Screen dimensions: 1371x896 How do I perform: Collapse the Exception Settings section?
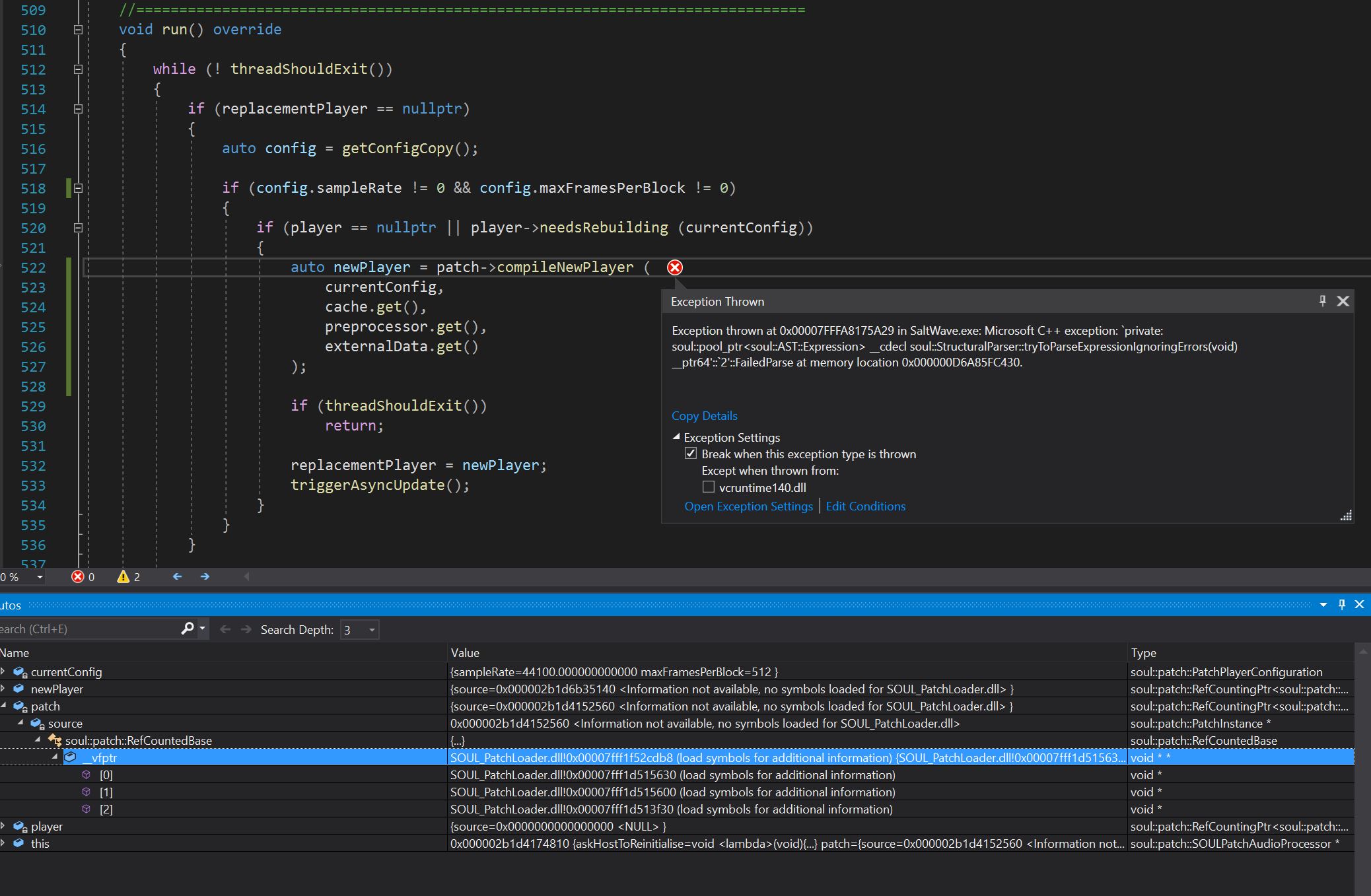point(676,437)
